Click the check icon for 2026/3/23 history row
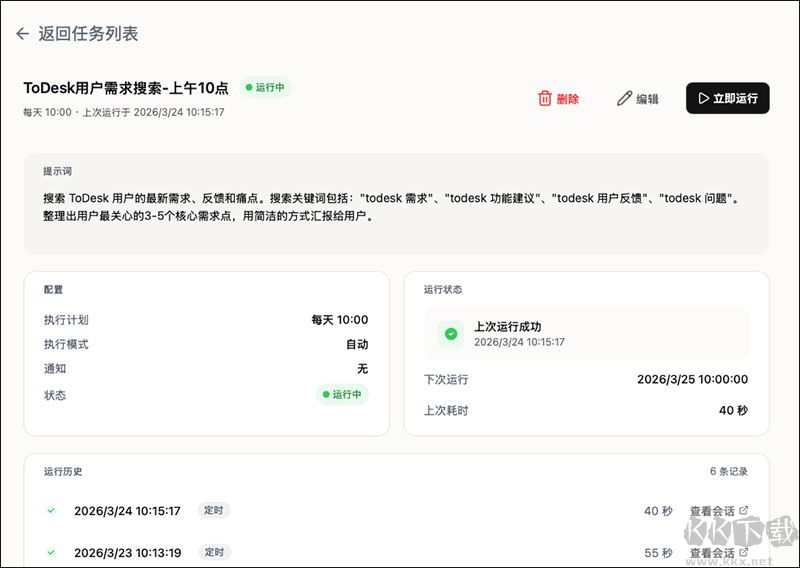 click(x=51, y=552)
